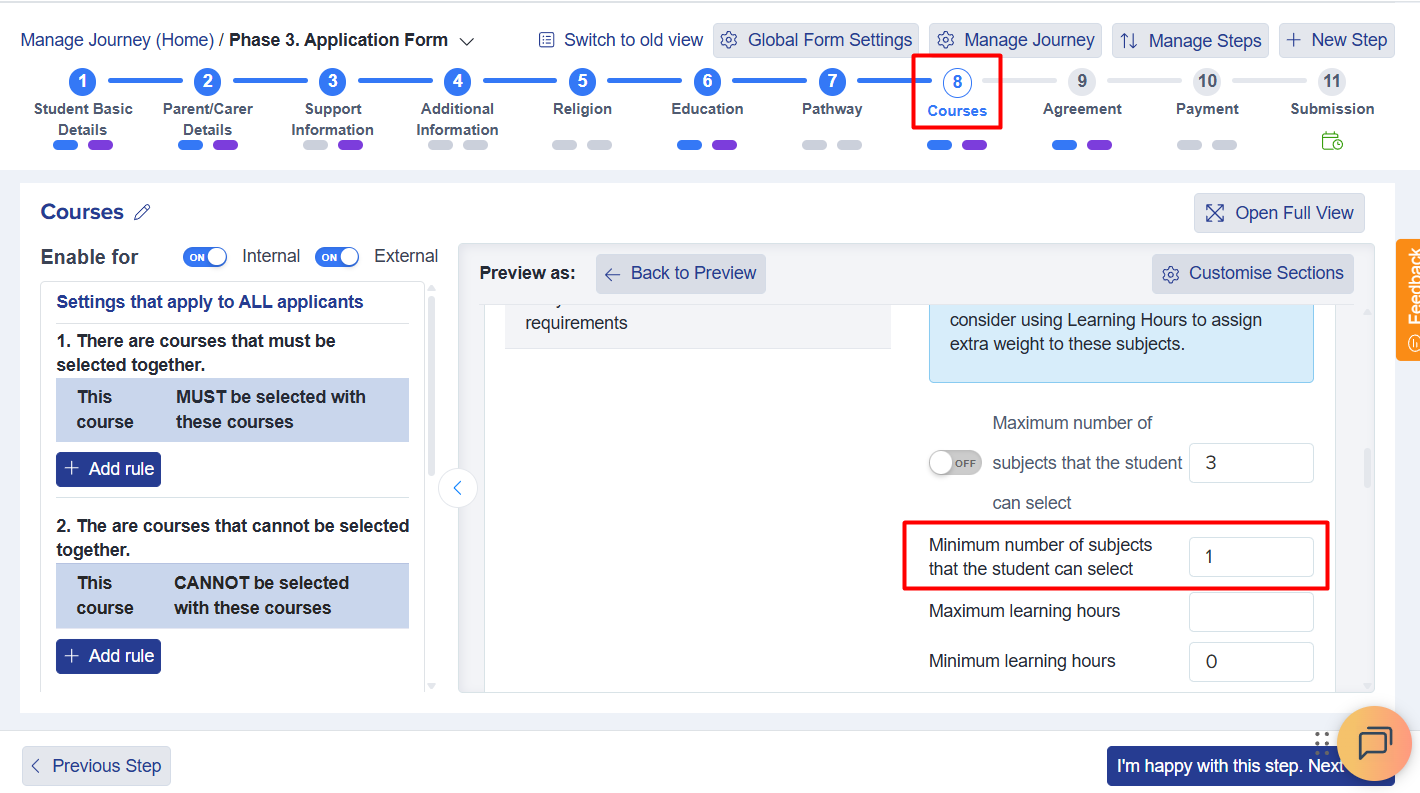Toggle the External enable switch
Image resolution: width=1420 pixels, height=793 pixels.
(337, 257)
